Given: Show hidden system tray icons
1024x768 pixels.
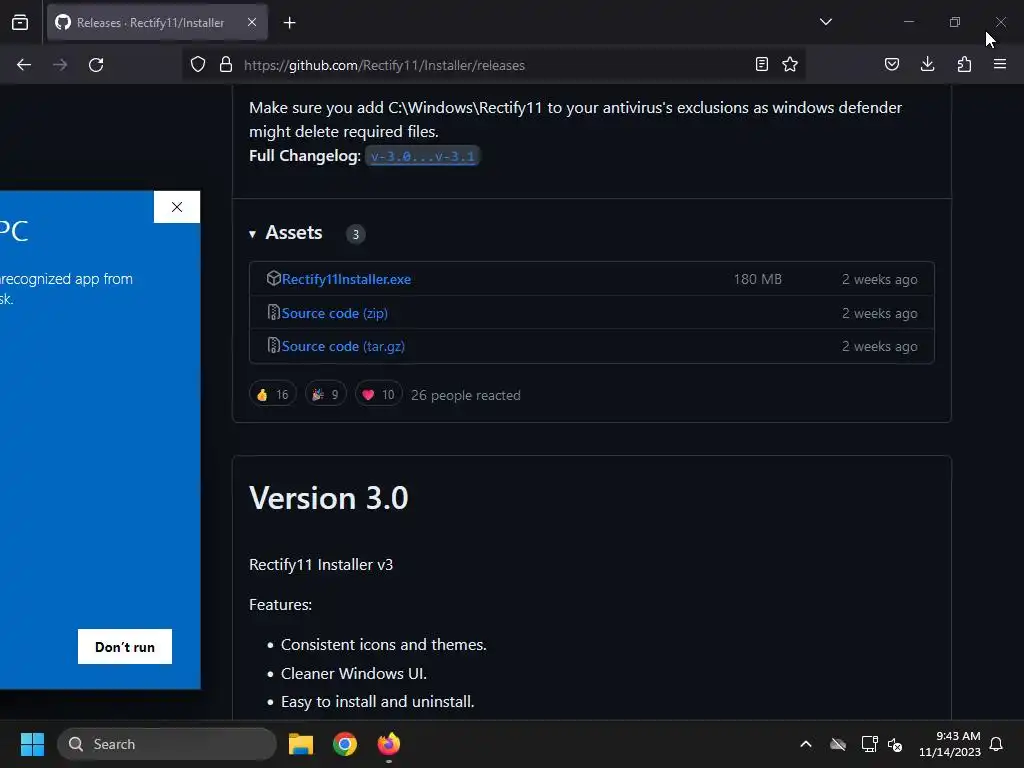Looking at the screenshot, I should coord(806,744).
